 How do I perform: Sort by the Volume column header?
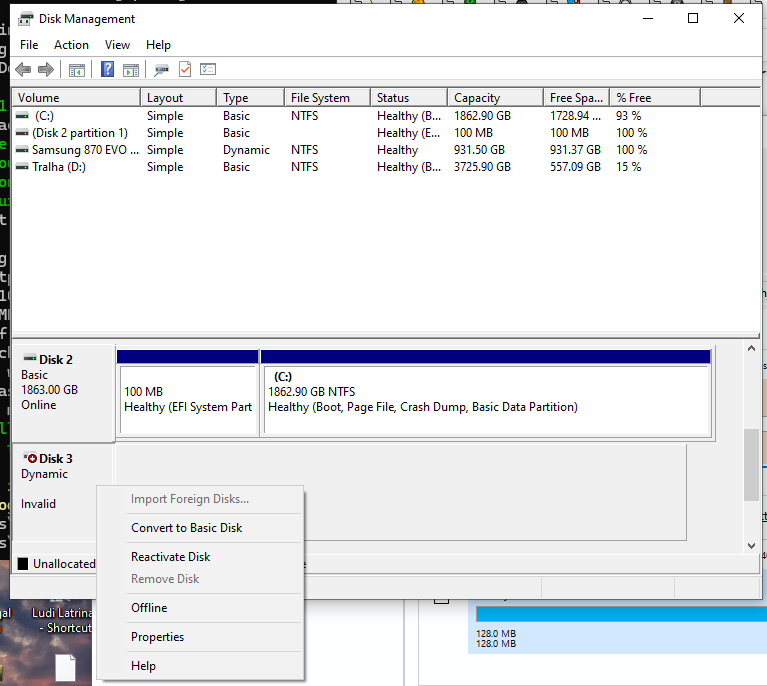(x=76, y=98)
